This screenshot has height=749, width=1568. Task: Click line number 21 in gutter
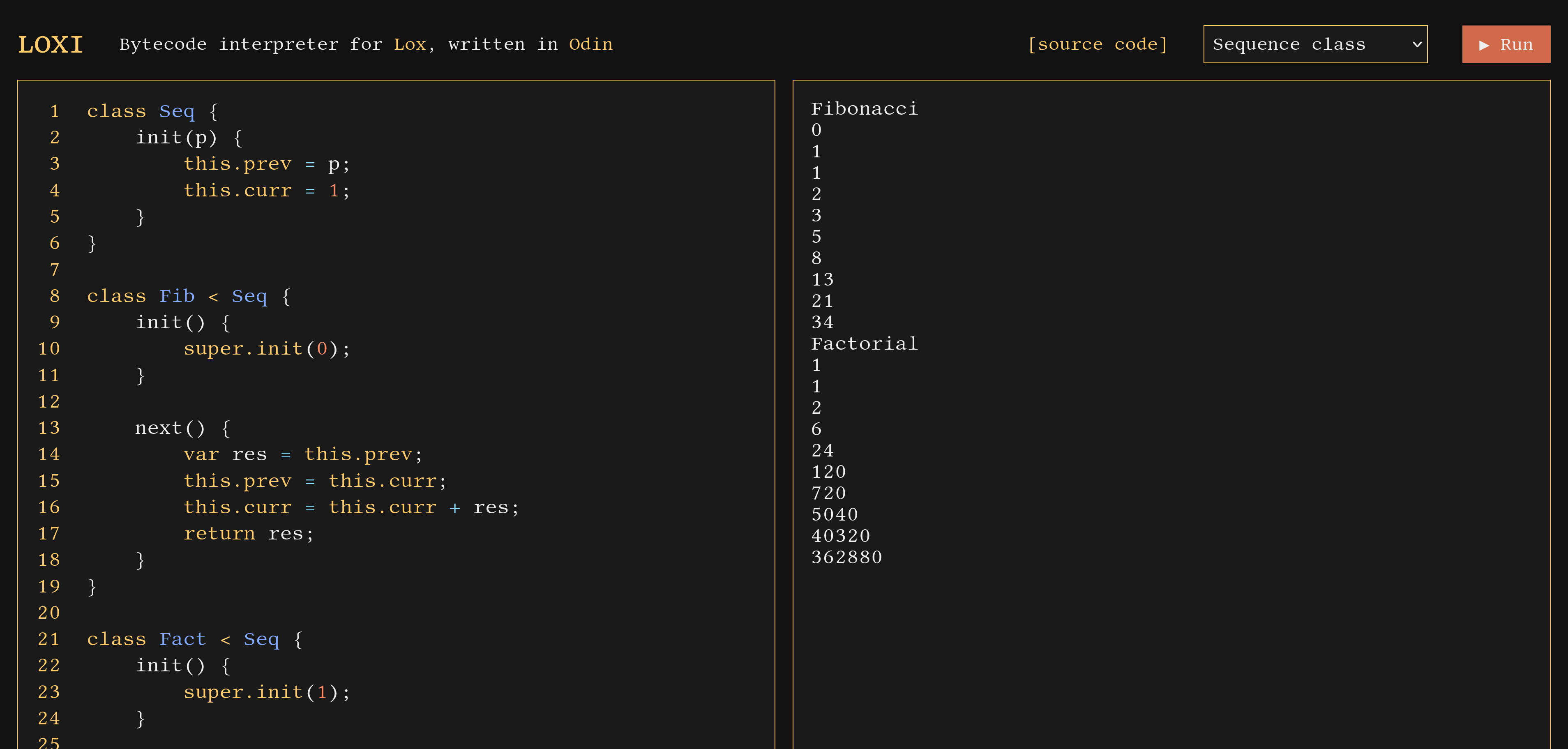[x=49, y=639]
